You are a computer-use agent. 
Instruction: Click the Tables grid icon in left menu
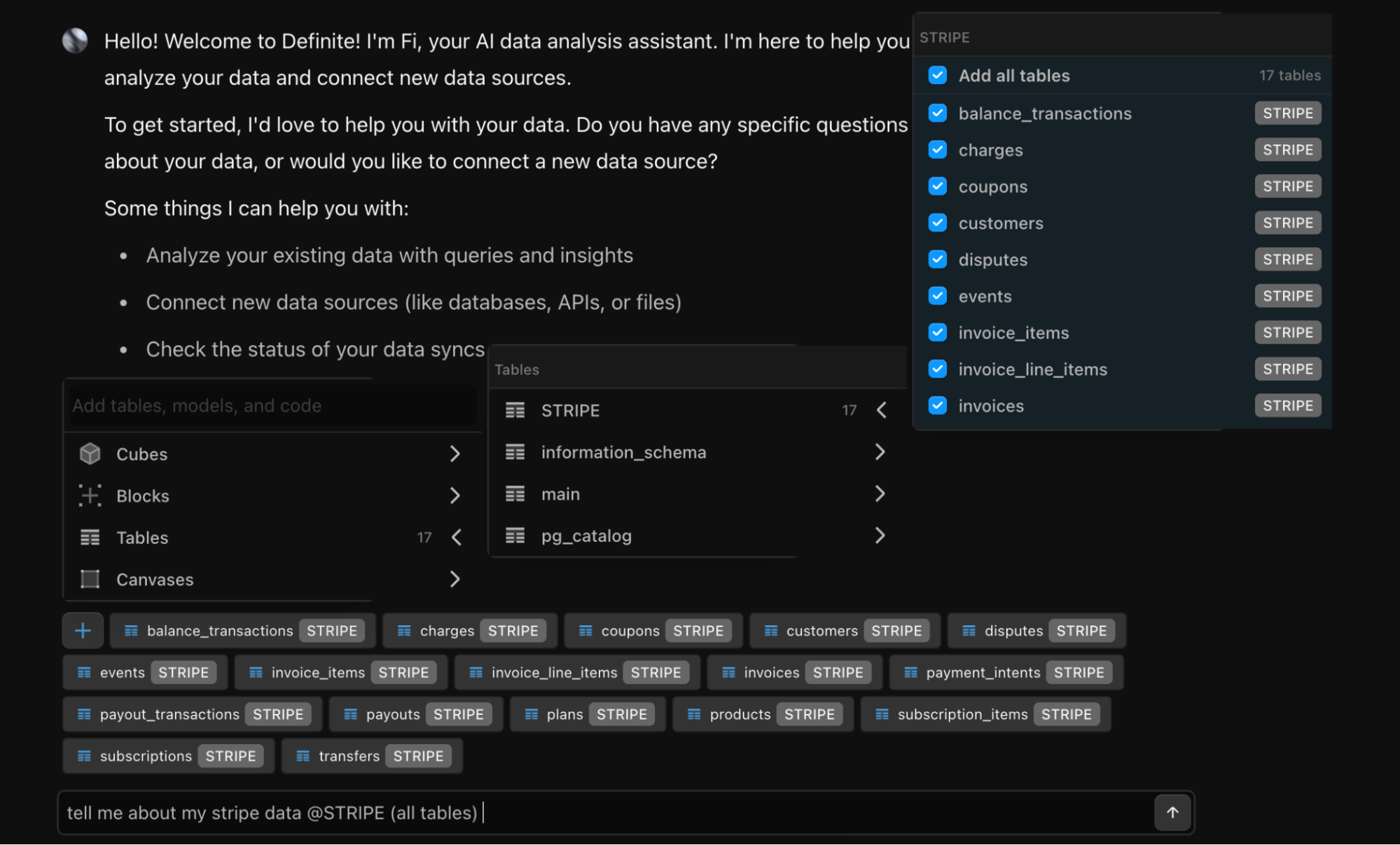click(x=90, y=538)
